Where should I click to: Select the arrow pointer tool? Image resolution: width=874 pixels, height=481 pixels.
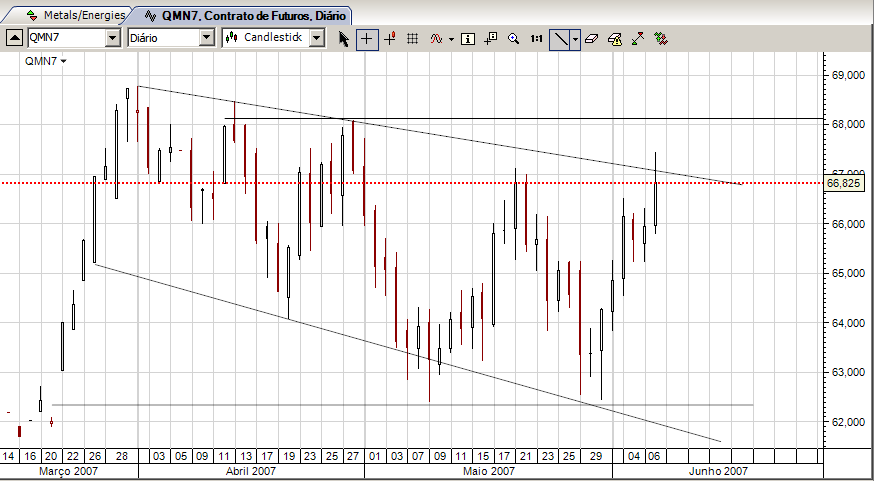[x=344, y=39]
